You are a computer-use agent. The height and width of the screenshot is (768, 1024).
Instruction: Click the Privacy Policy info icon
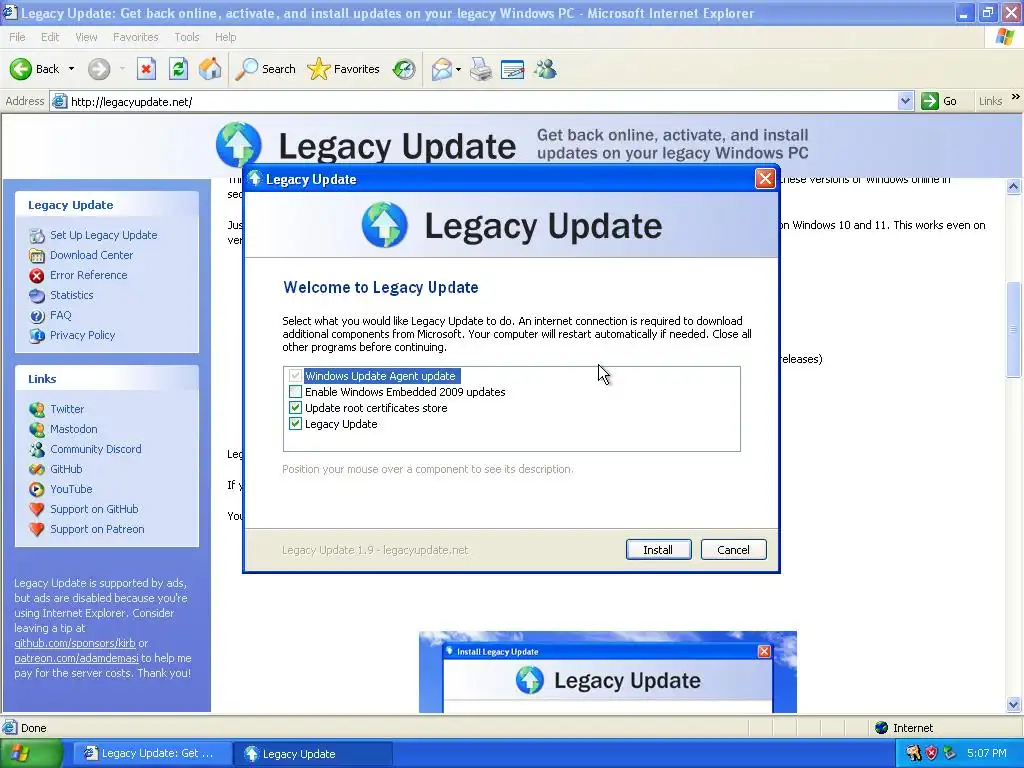[x=37, y=336]
